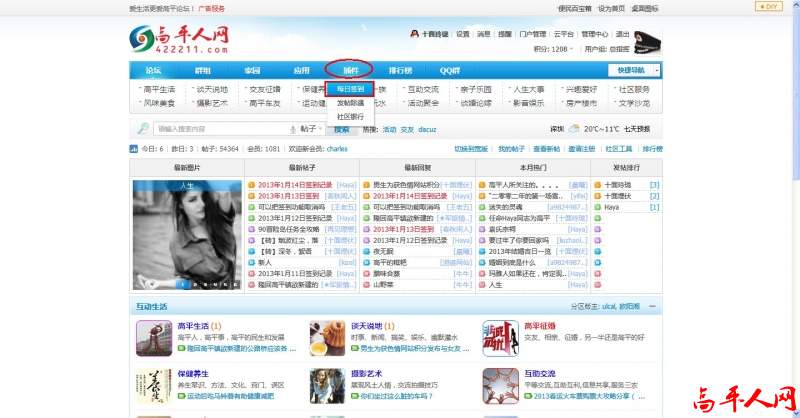Open the QQ群 navigation tab

449,70
